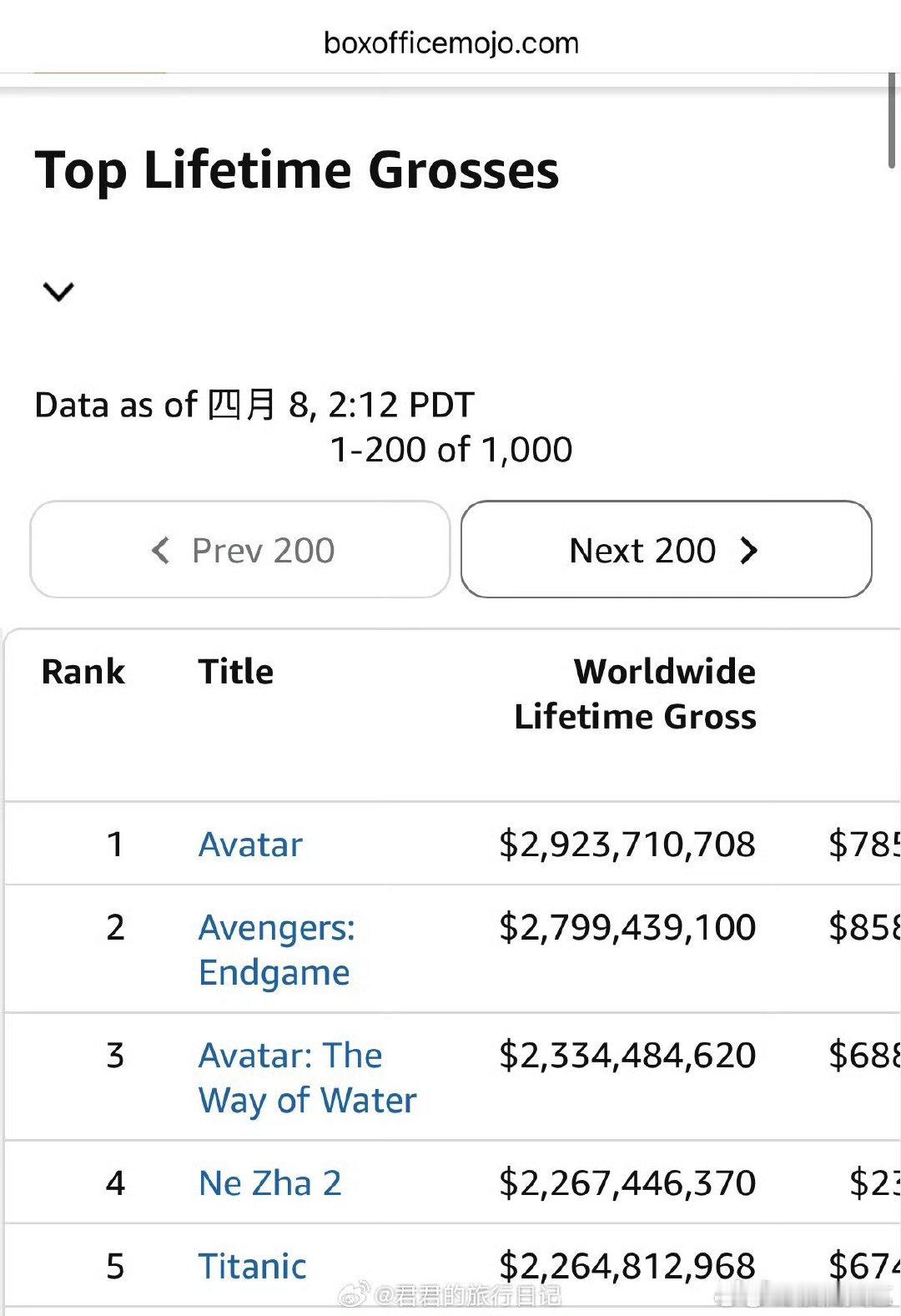
Task: Click the 1-200 of 1,000 pagination text
Action: coord(450,450)
